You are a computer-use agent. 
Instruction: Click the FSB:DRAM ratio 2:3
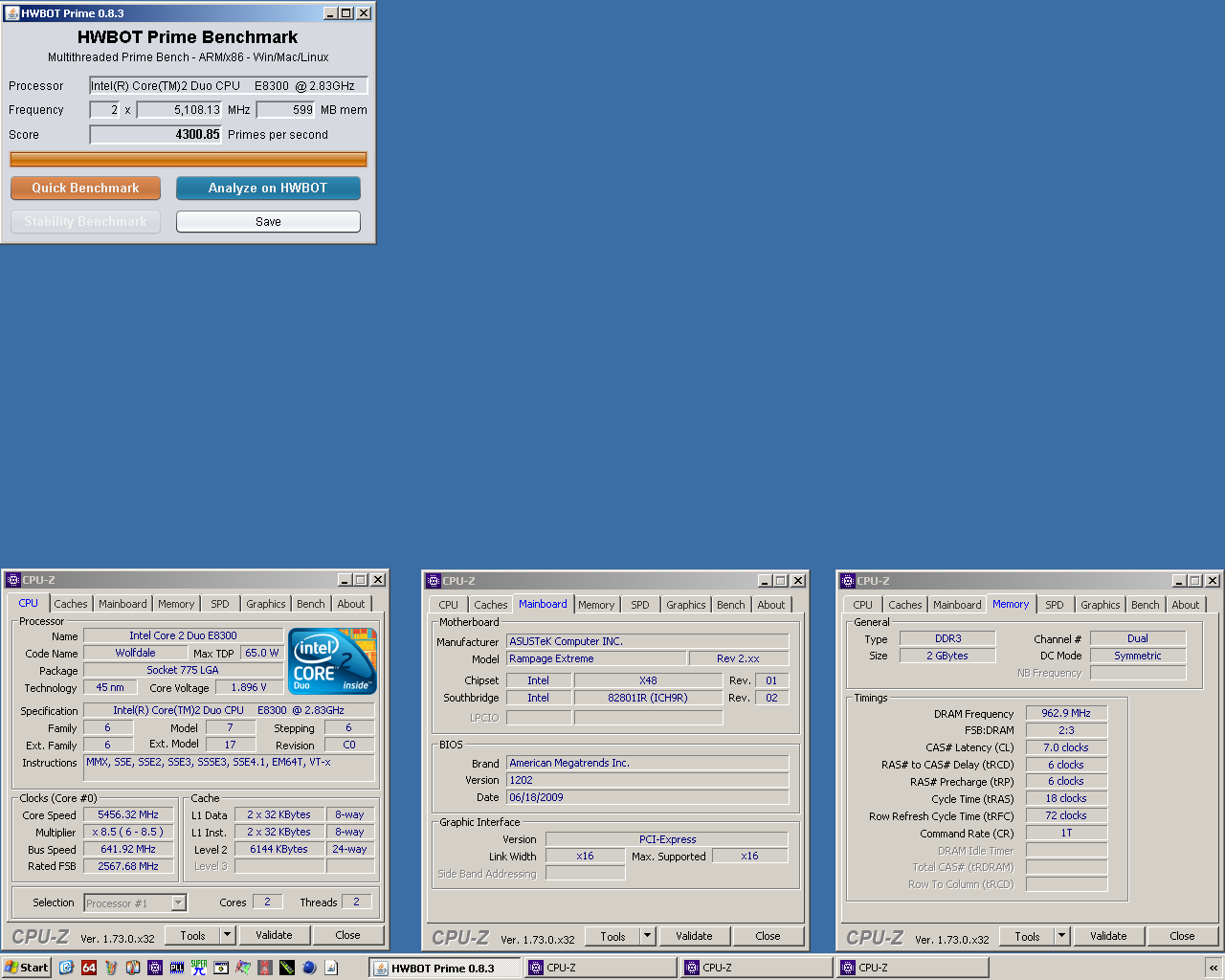pyautogui.click(x=1066, y=730)
